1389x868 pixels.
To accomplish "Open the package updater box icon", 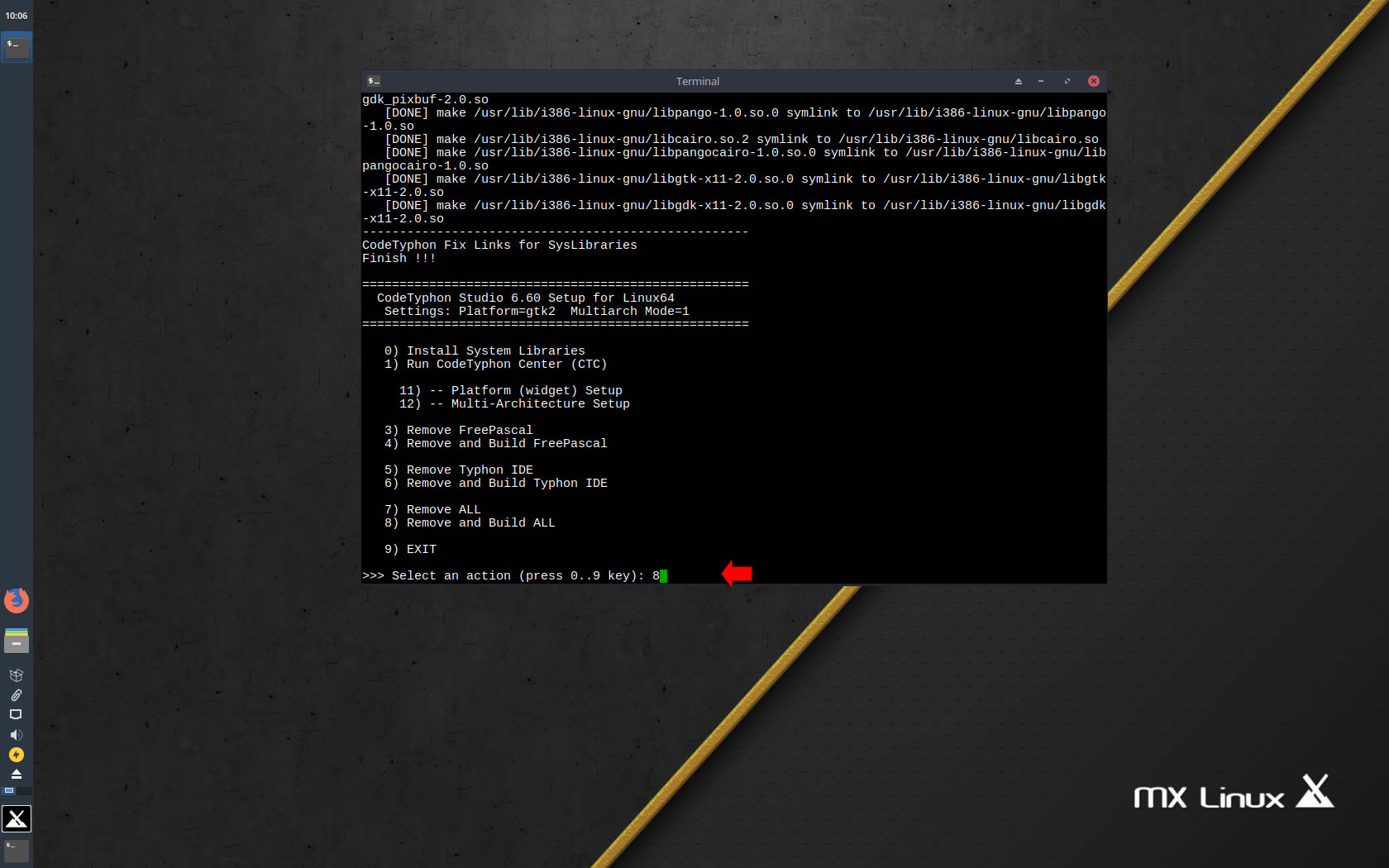I will 16,675.
